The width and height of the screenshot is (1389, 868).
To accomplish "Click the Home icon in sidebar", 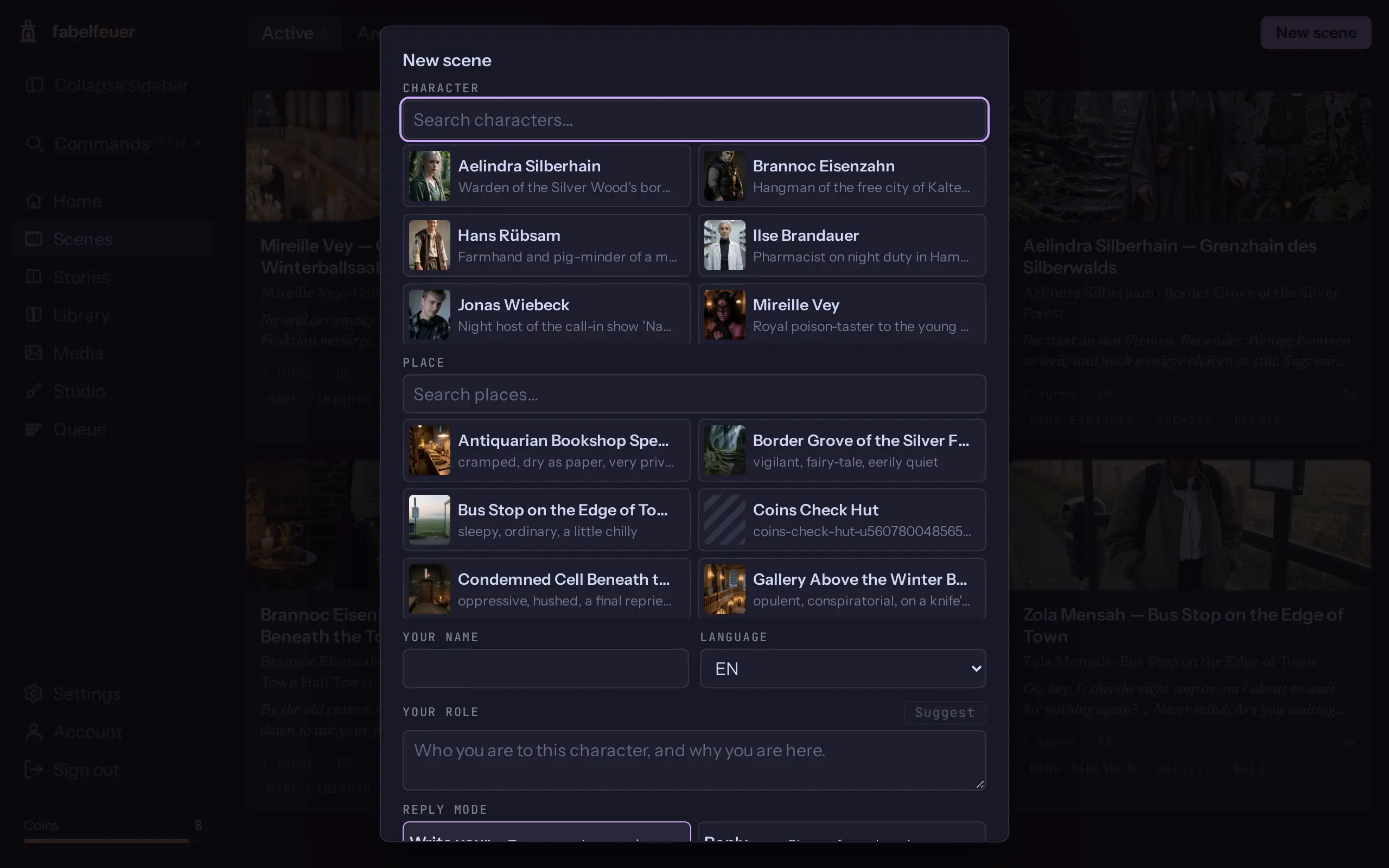I will (x=34, y=201).
